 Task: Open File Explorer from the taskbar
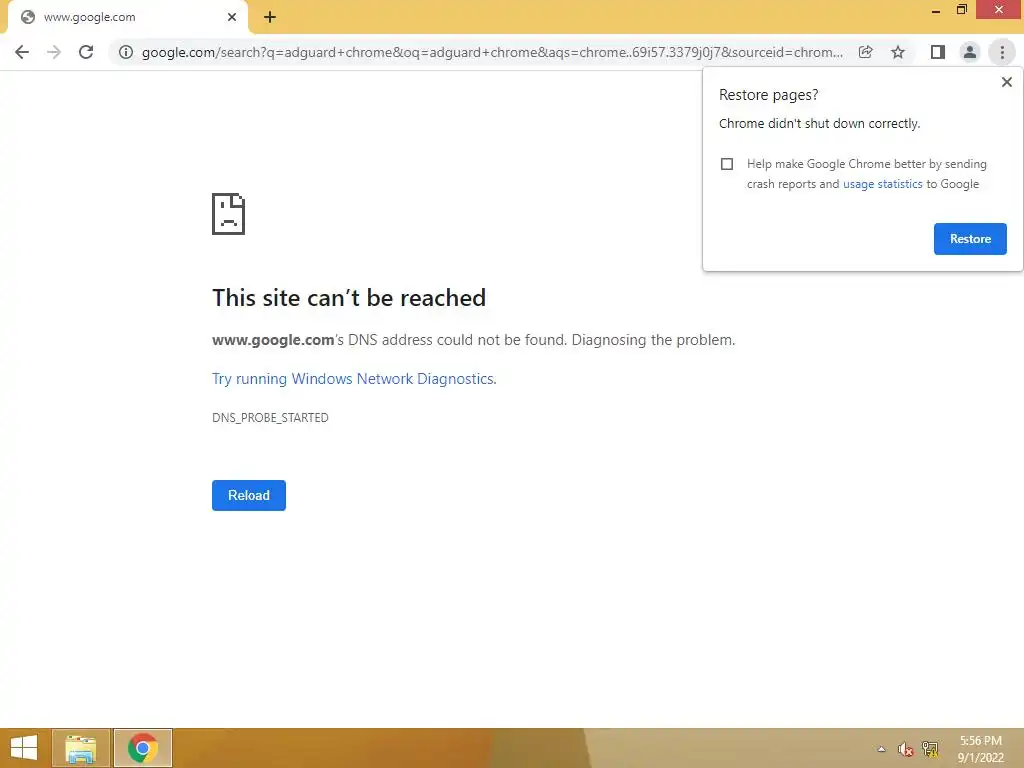(81, 748)
